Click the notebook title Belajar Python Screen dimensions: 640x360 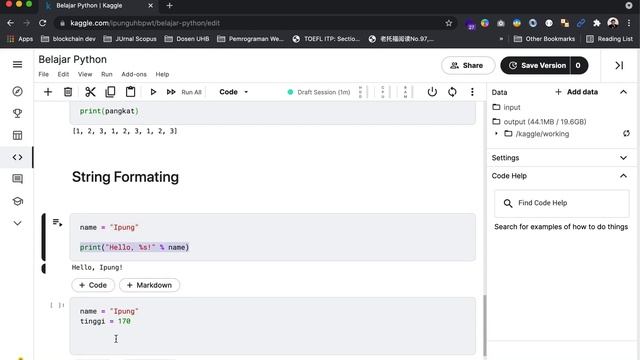[x=73, y=59]
